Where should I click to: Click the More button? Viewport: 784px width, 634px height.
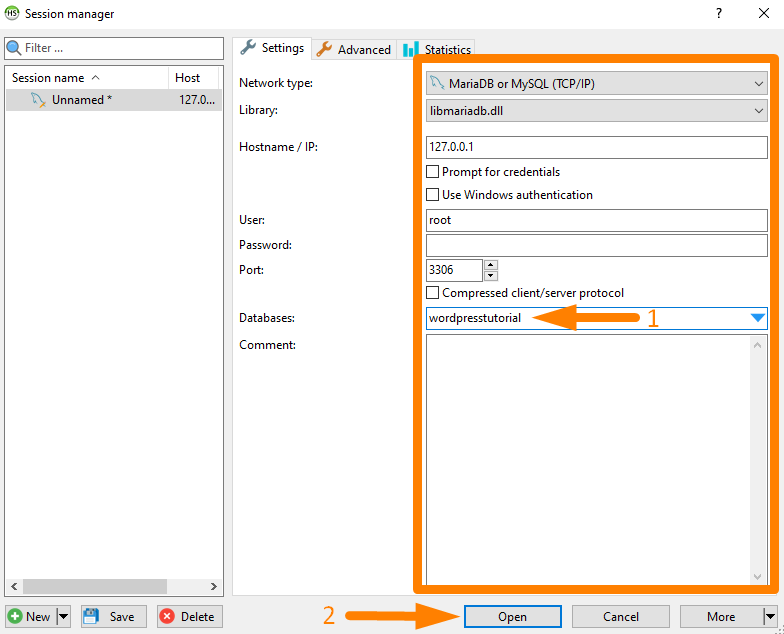[722, 616]
